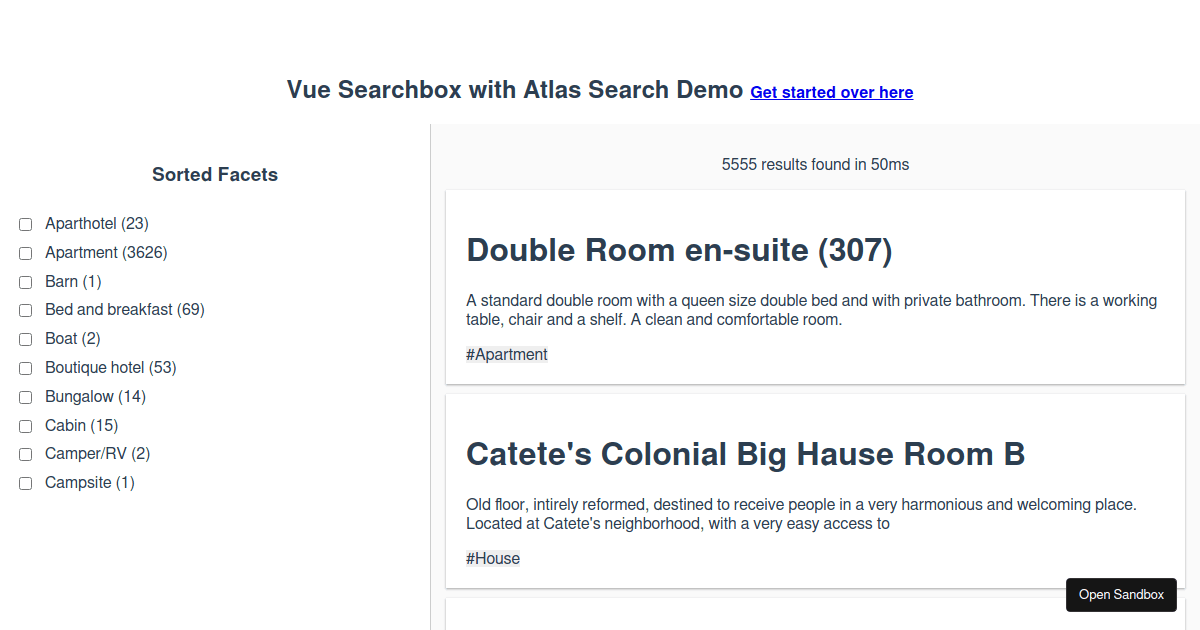Check the Campsite (1) facet
Image resolution: width=1200 pixels, height=630 pixels.
[x=26, y=483]
